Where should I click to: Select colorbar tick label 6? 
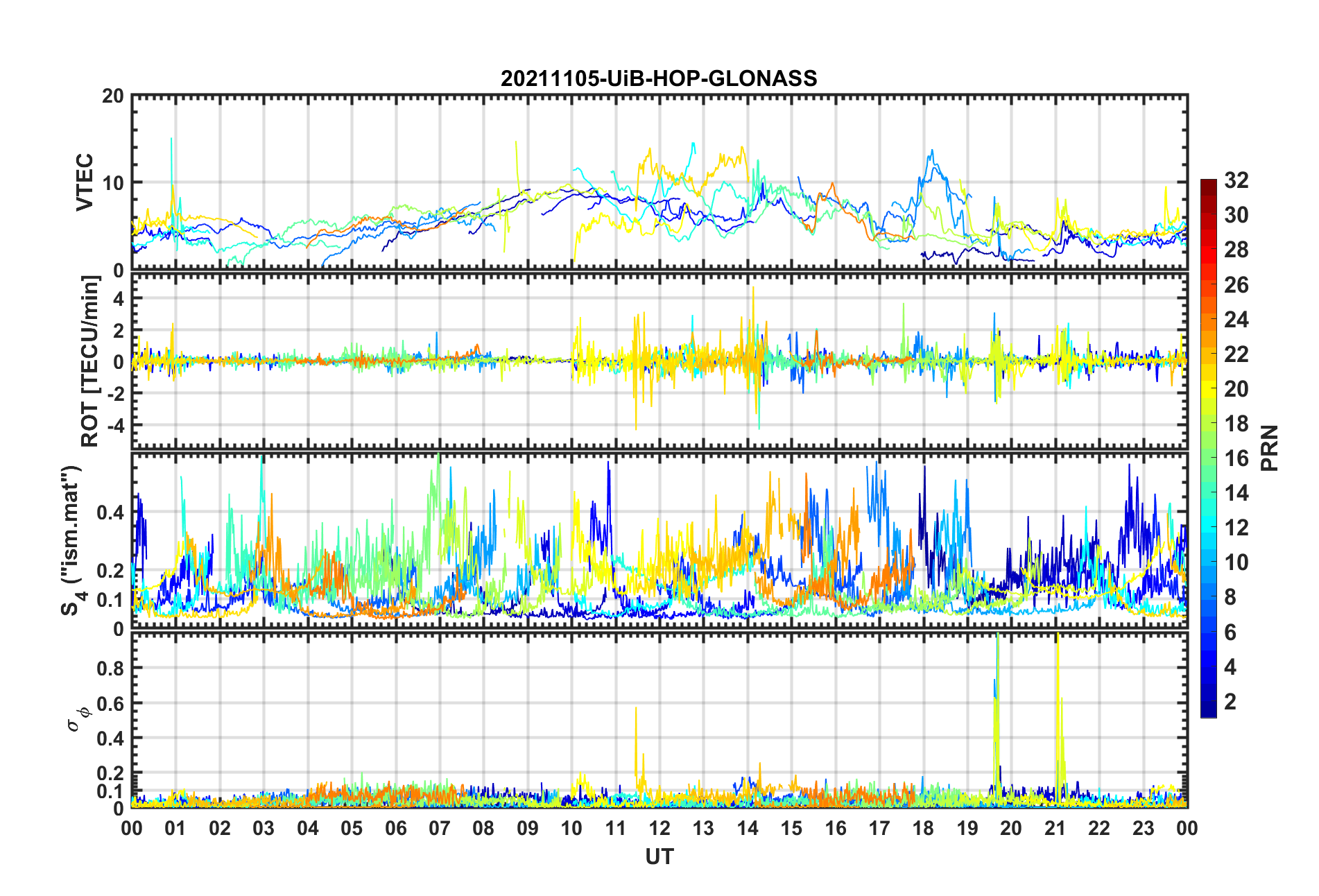click(x=1230, y=632)
